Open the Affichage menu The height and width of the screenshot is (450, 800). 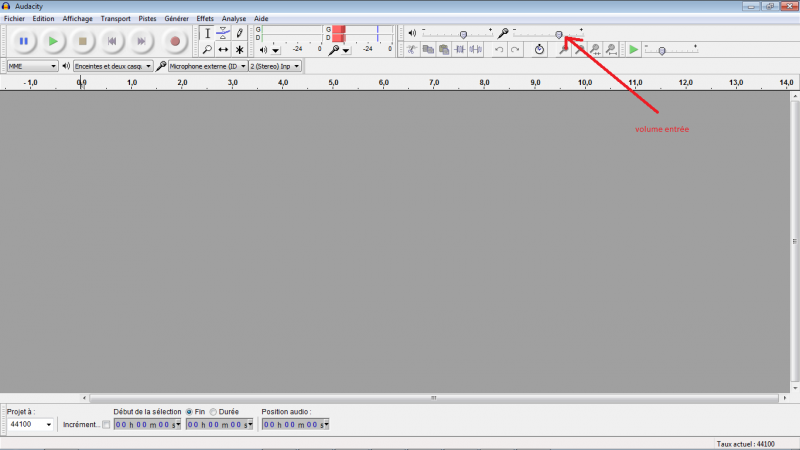pos(78,18)
